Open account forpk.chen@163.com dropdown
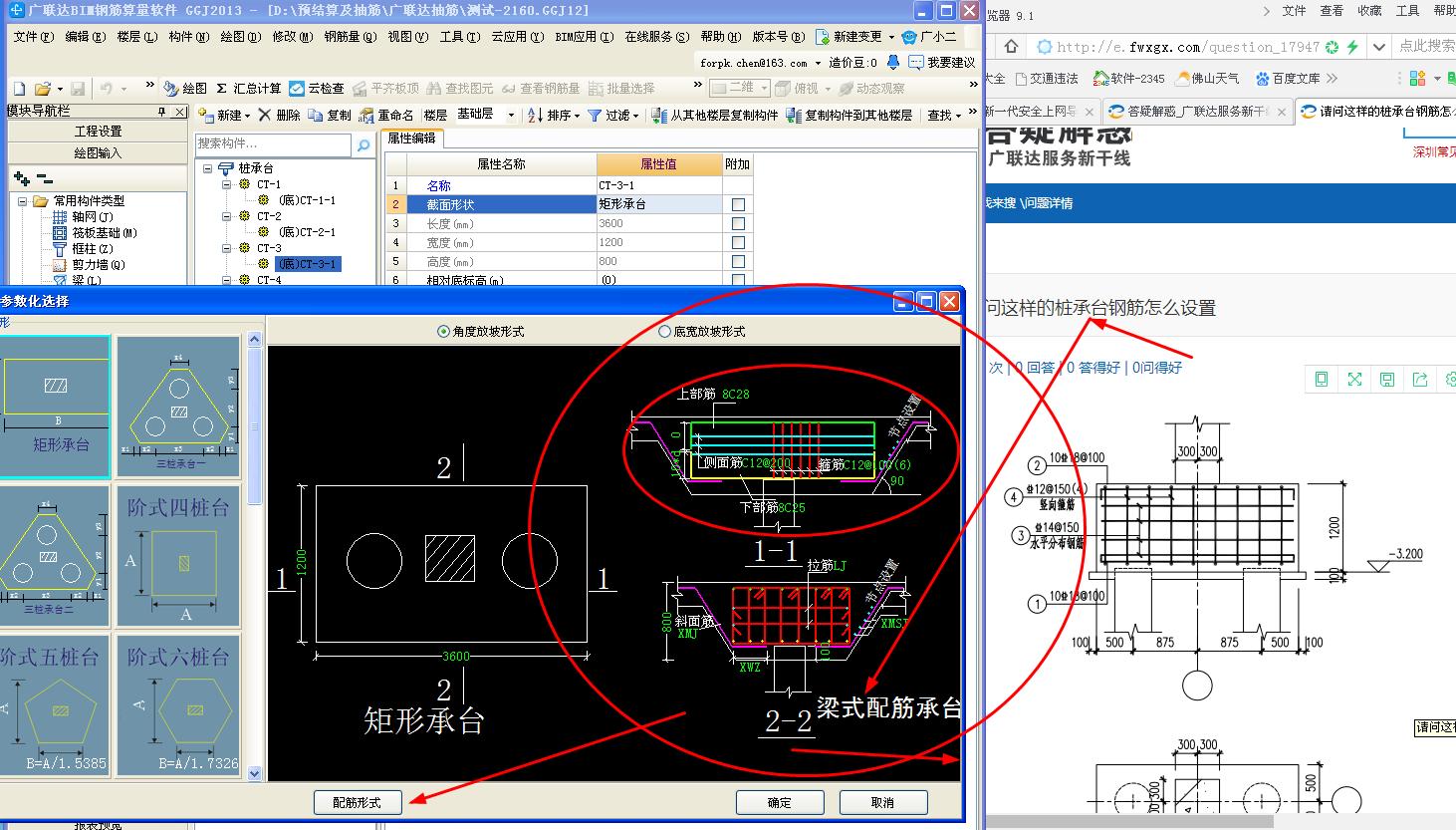The width and height of the screenshot is (1456, 830). 819,62
